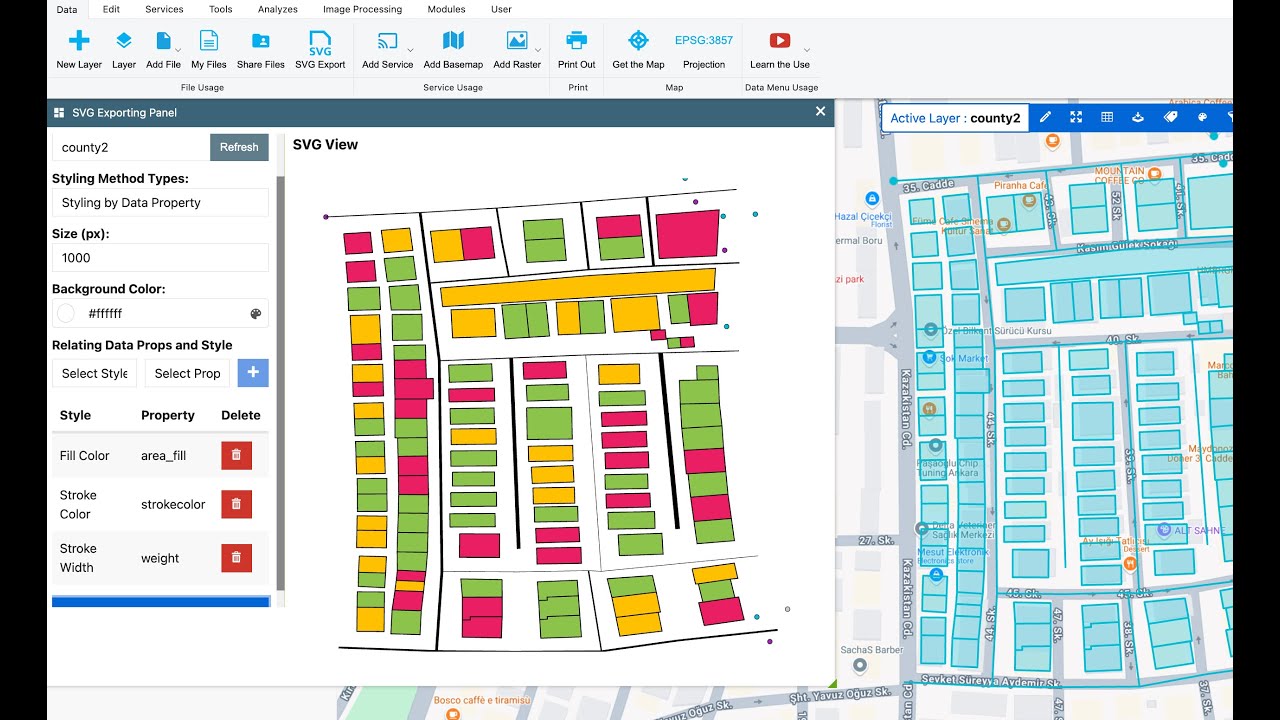Open background color palette picker icon
This screenshot has width=1280, height=720.
(x=255, y=314)
